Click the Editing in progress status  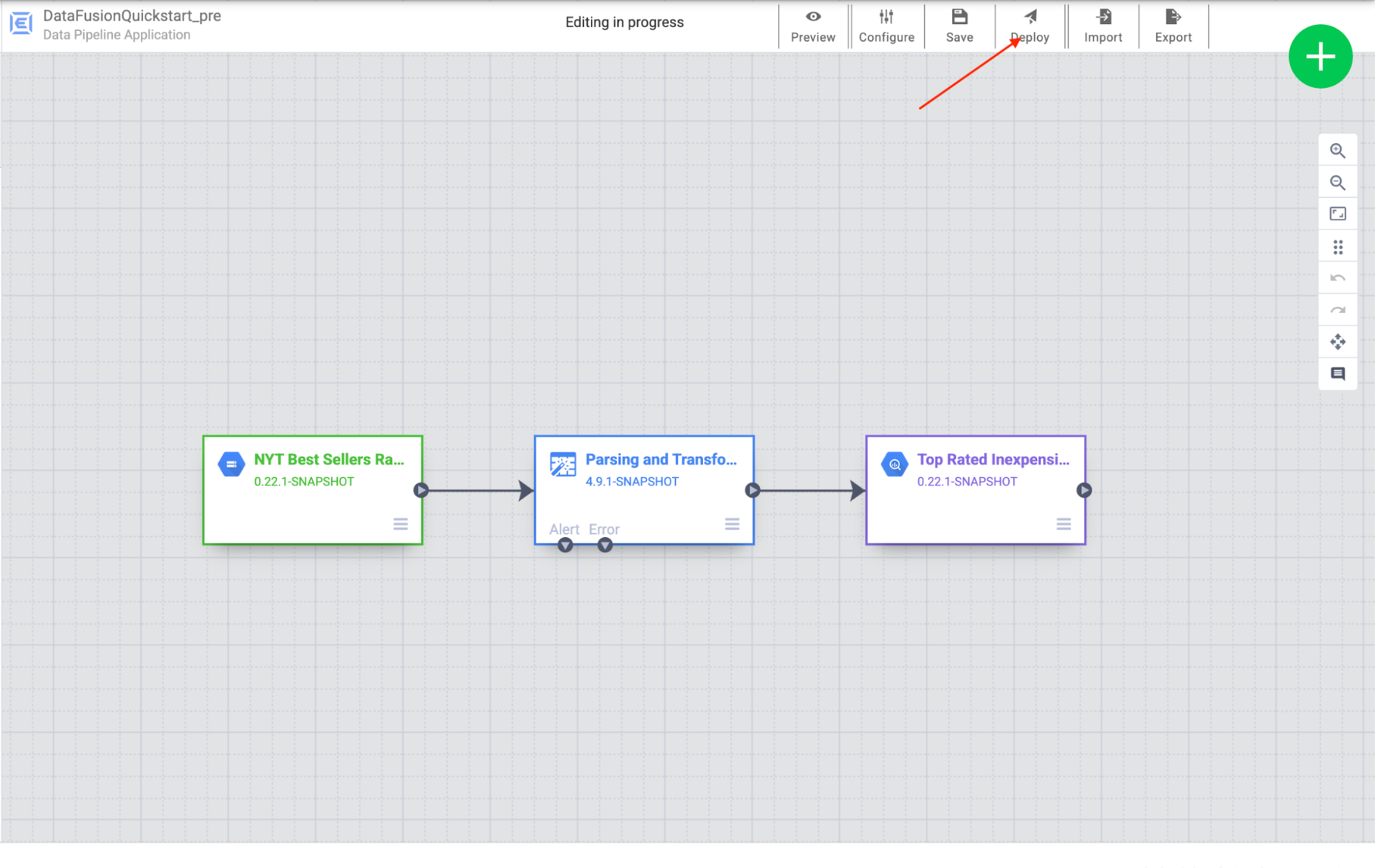point(624,22)
